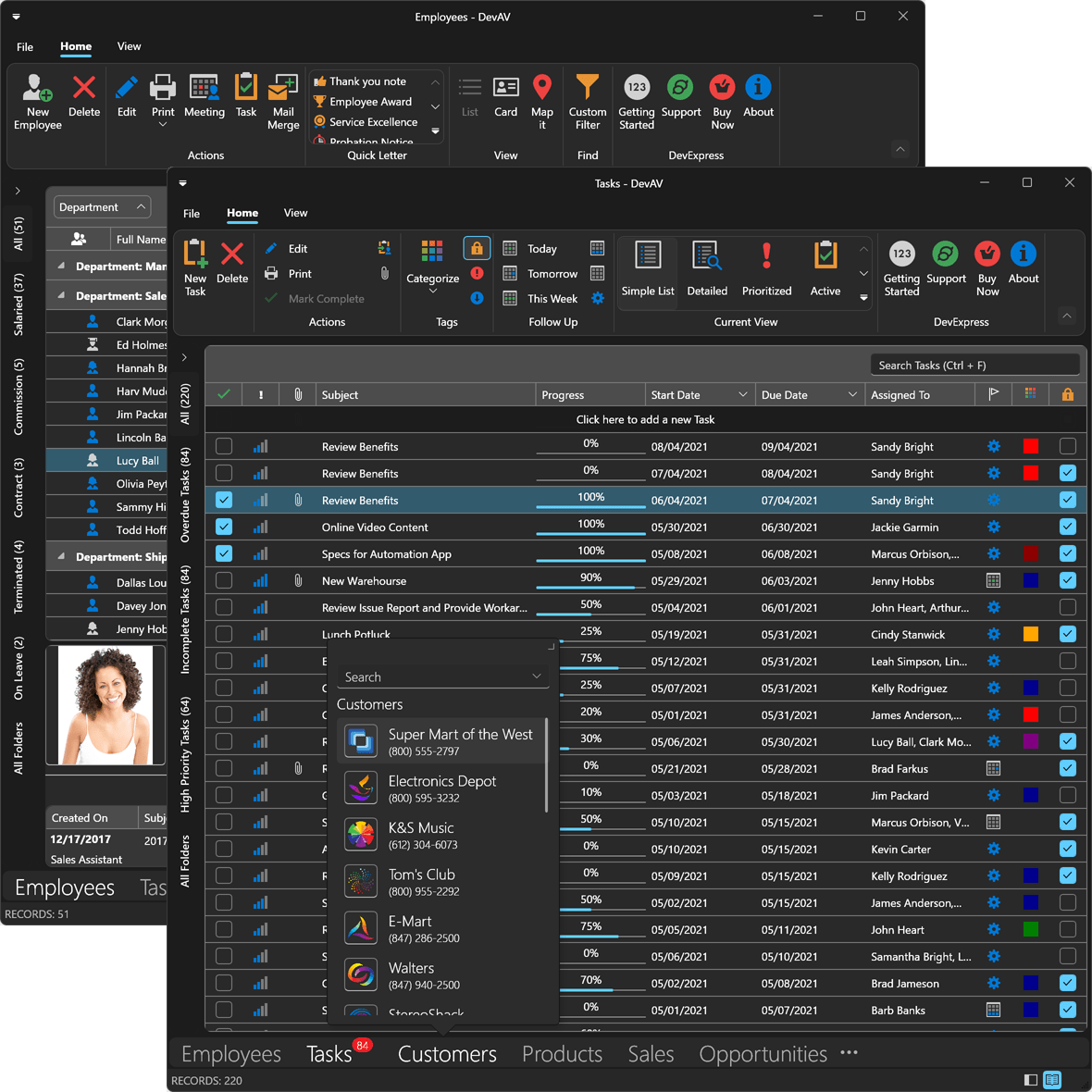
Task: Click 'Click here to add a new Task'
Action: [645, 419]
